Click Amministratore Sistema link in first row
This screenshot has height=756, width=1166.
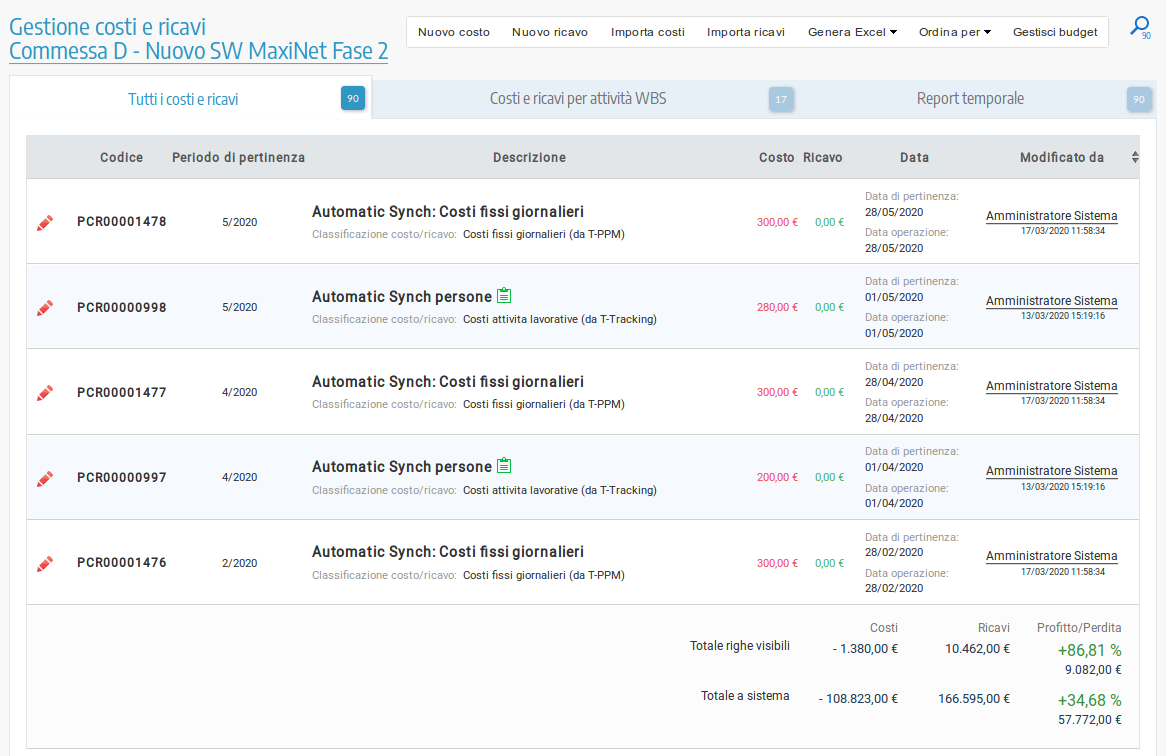coord(1051,216)
